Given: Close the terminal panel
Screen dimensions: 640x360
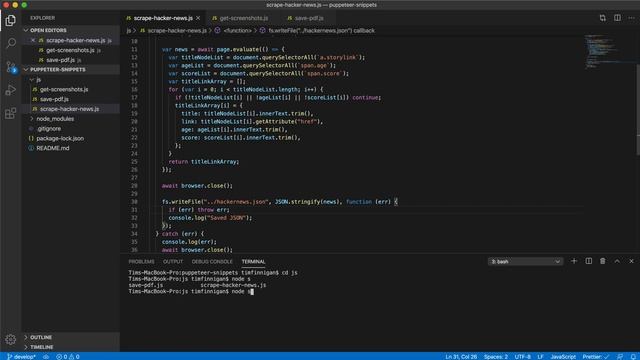Looking at the screenshot, I should point(631,261).
